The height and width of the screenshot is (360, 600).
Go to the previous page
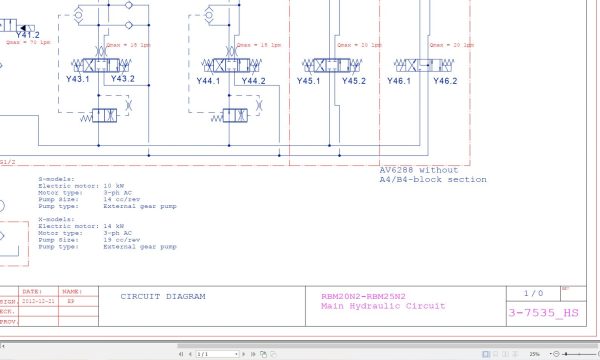click(x=190, y=354)
